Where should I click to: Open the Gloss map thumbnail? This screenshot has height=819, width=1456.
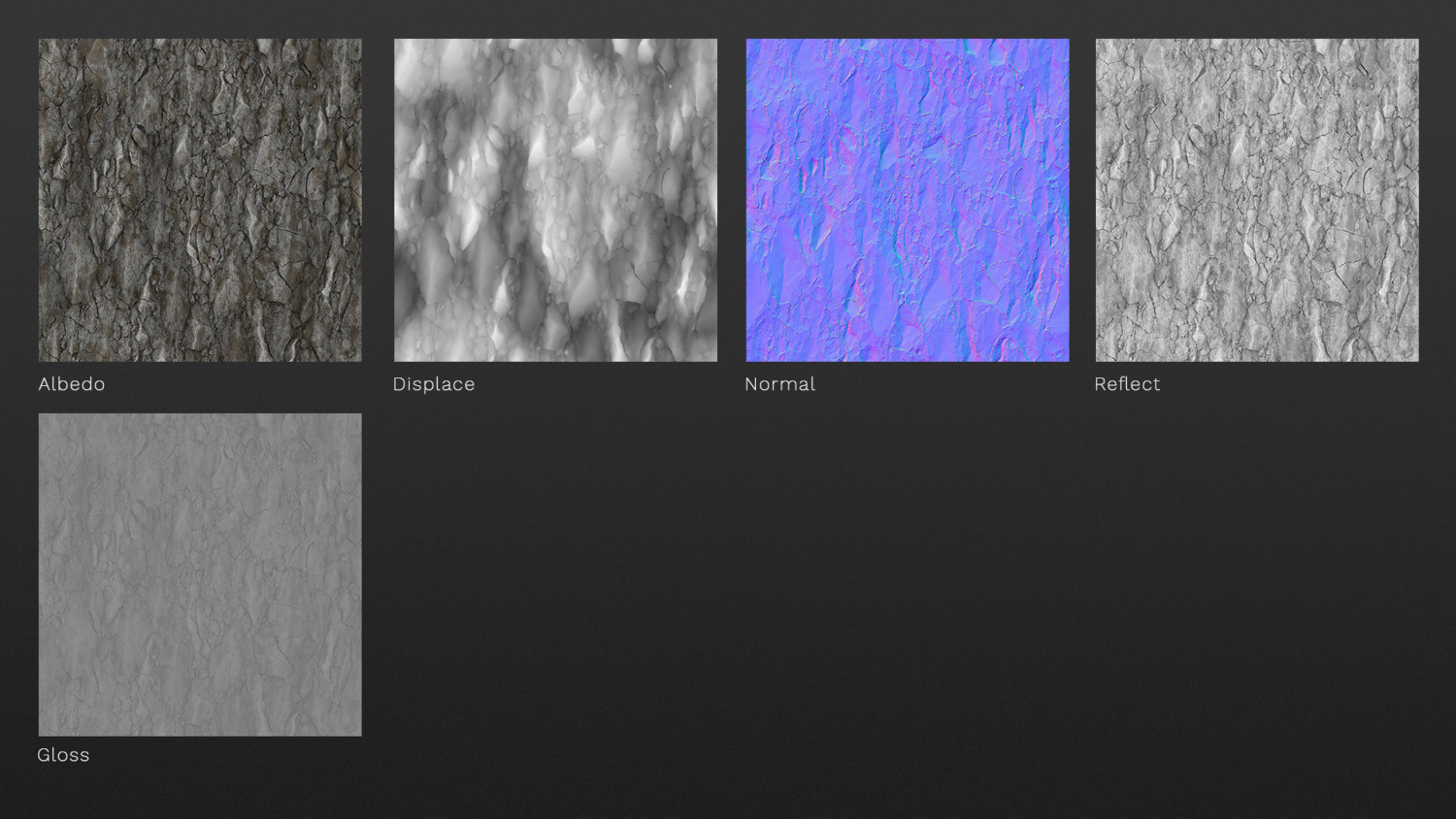click(x=200, y=574)
